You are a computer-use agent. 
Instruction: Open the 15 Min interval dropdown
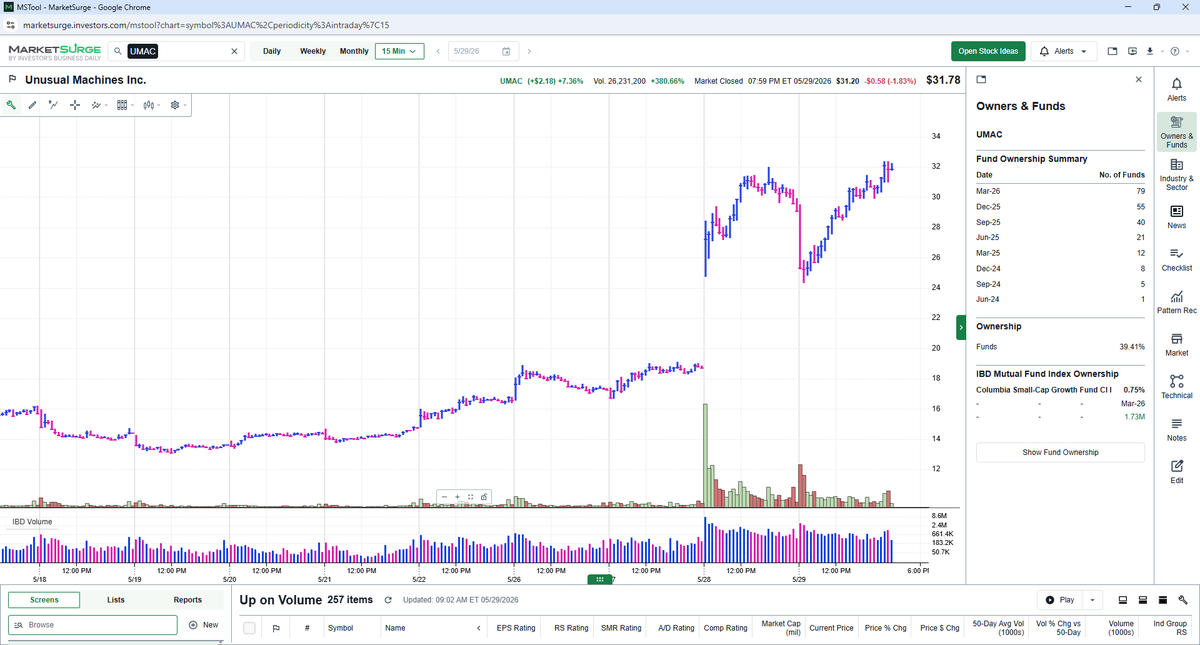pos(399,51)
